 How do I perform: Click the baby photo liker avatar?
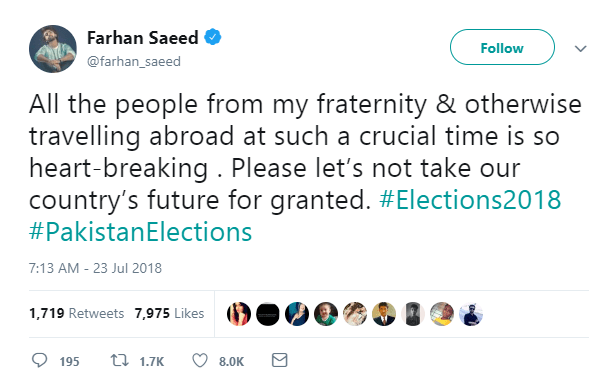tap(326, 314)
